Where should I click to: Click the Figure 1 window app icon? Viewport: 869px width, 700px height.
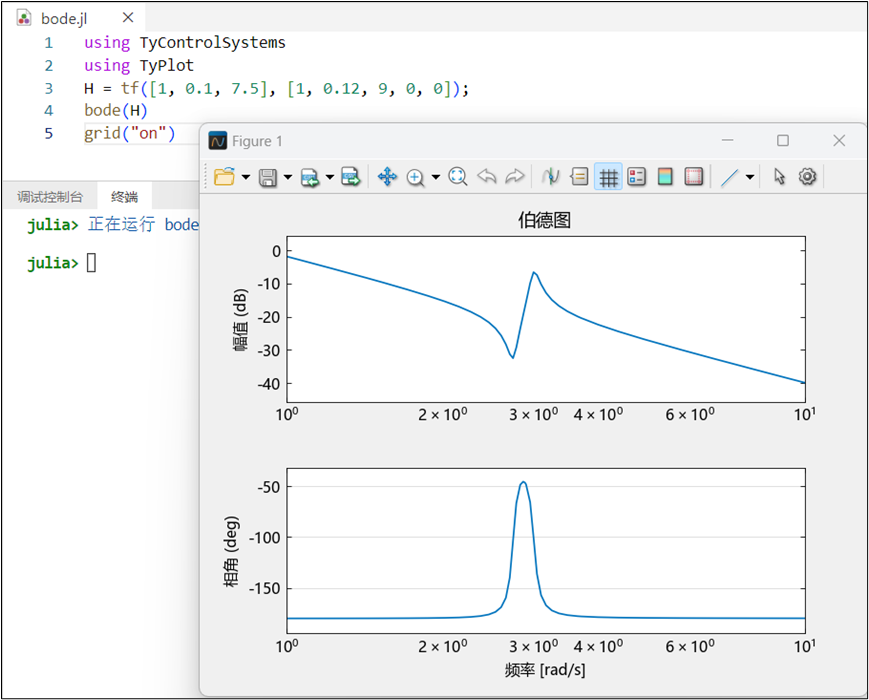(x=218, y=141)
